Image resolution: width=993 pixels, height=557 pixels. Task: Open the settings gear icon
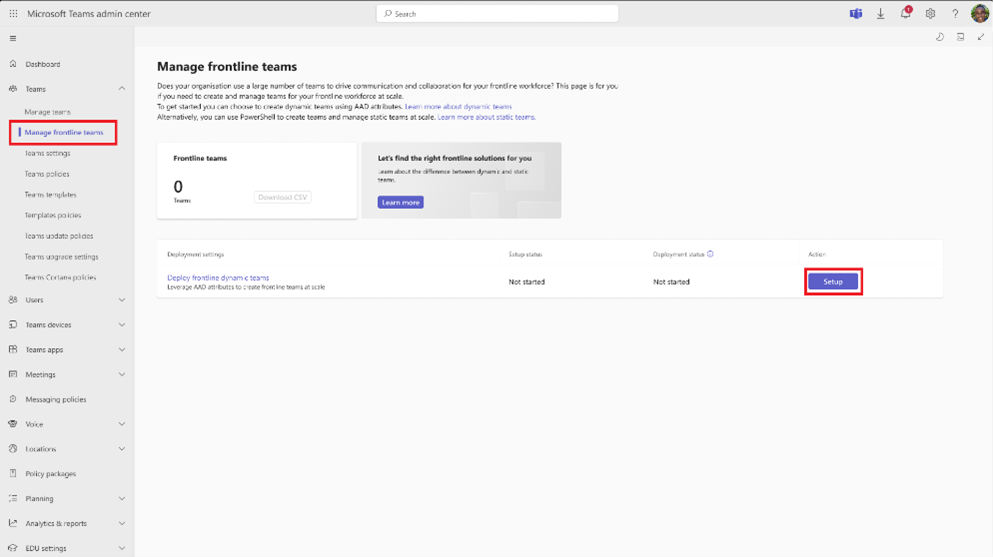(x=930, y=13)
